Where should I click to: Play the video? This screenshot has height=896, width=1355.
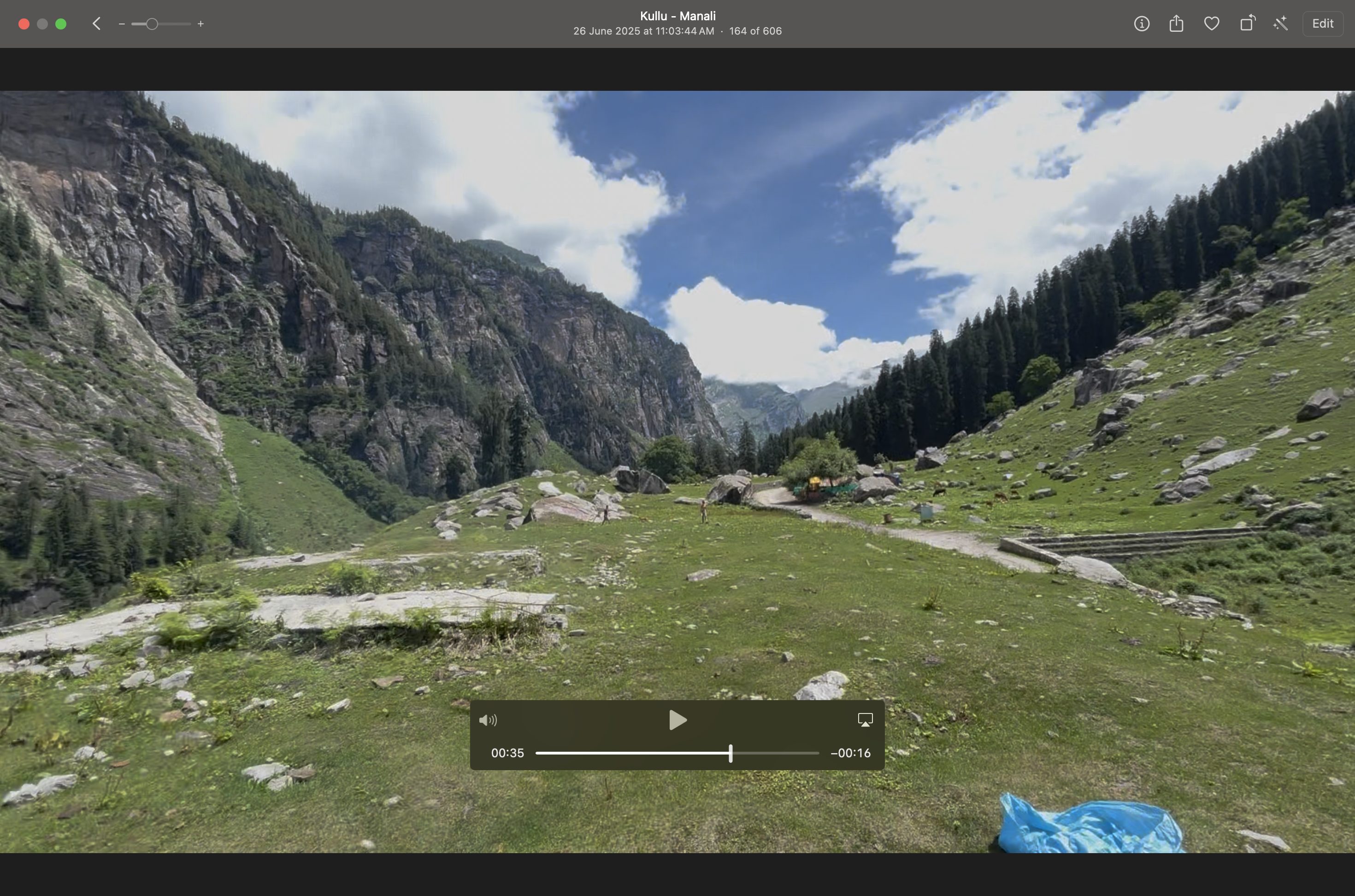click(x=677, y=720)
